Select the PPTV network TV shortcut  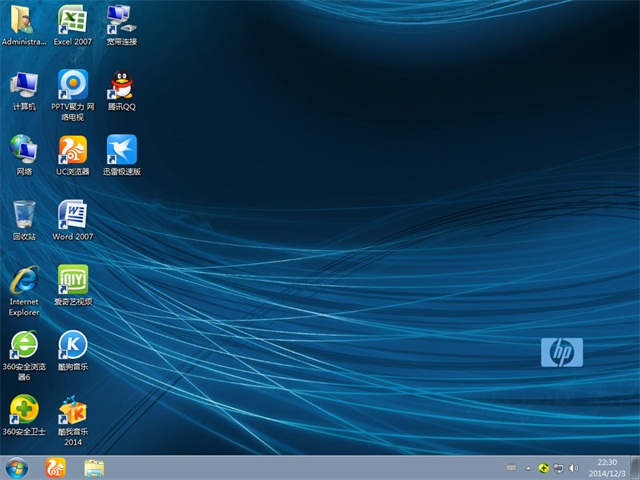(72, 85)
